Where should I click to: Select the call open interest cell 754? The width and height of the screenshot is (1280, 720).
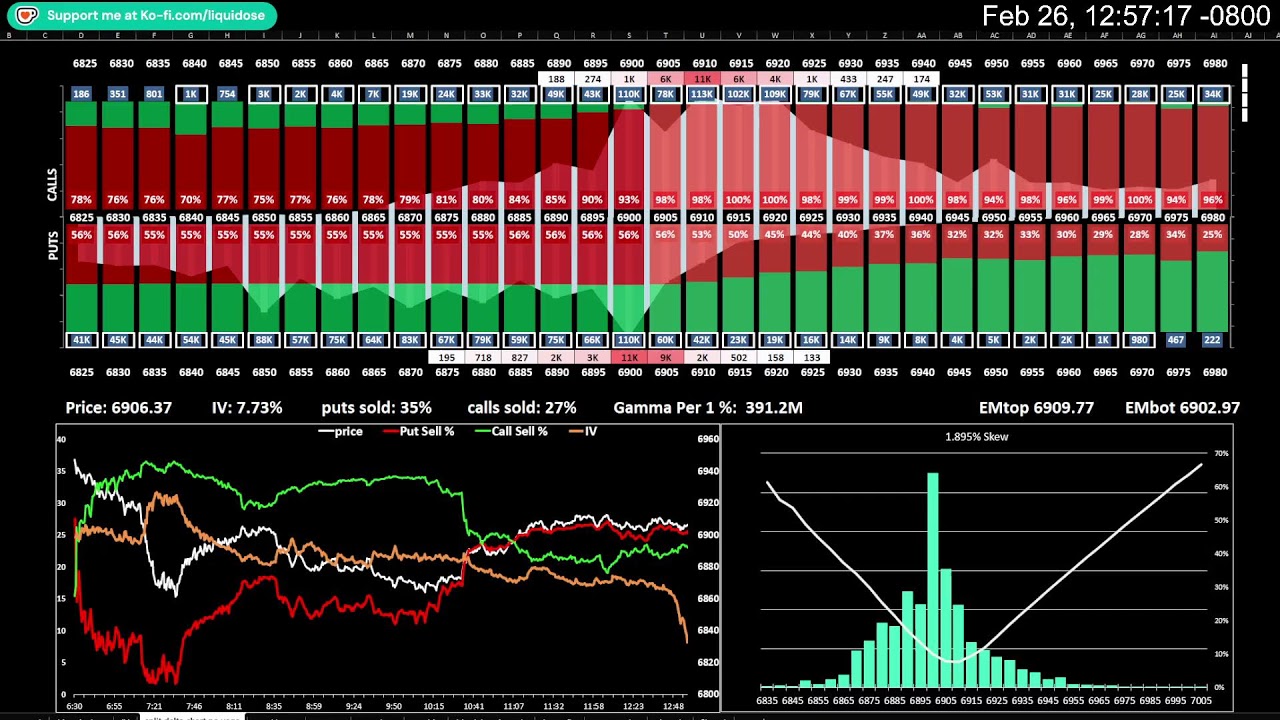click(227, 94)
